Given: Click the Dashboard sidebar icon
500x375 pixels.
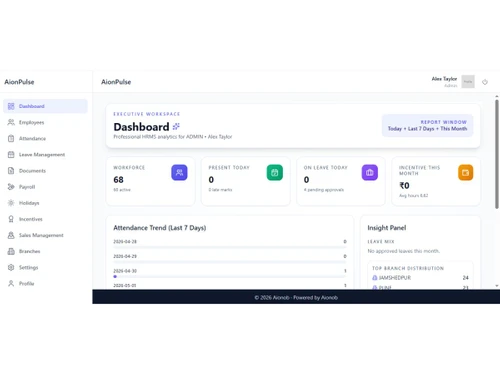Looking at the screenshot, I should [x=11, y=106].
